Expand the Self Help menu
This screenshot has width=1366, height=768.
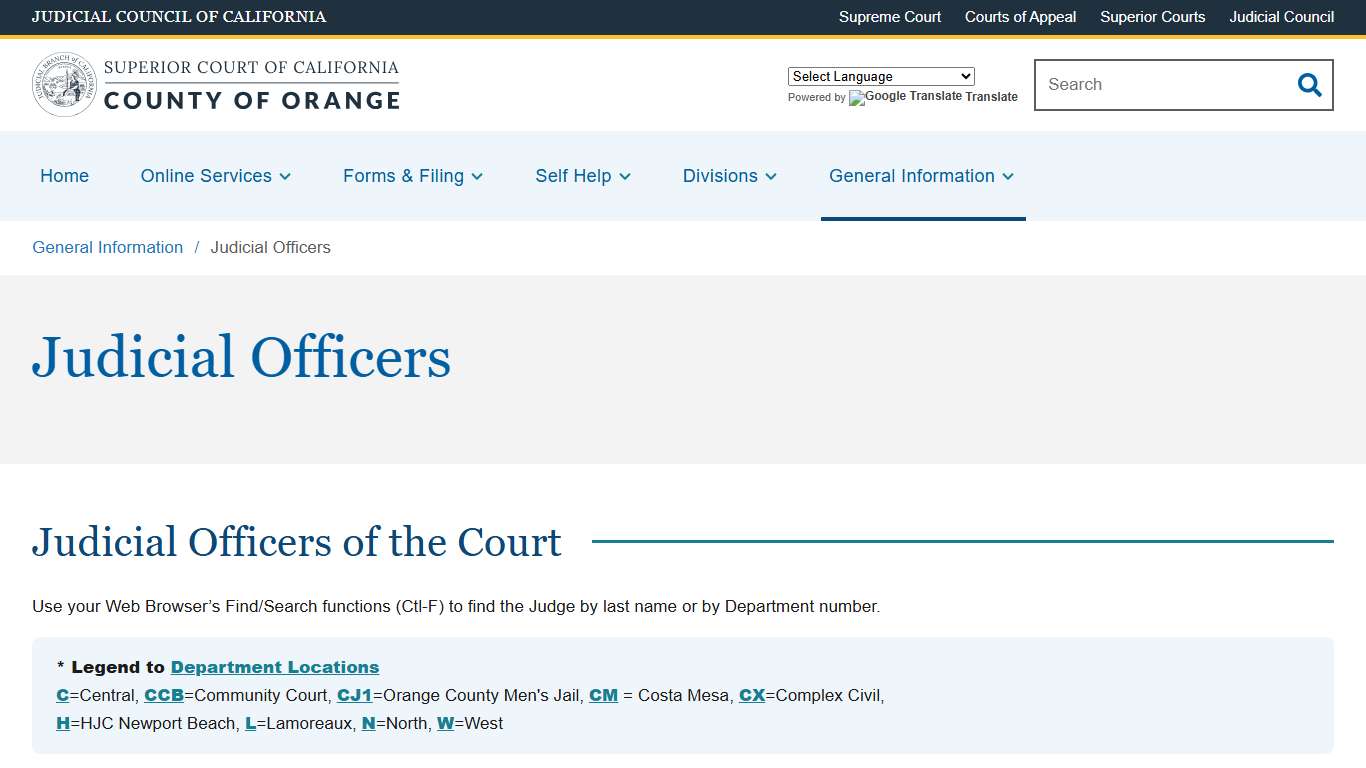(x=582, y=176)
